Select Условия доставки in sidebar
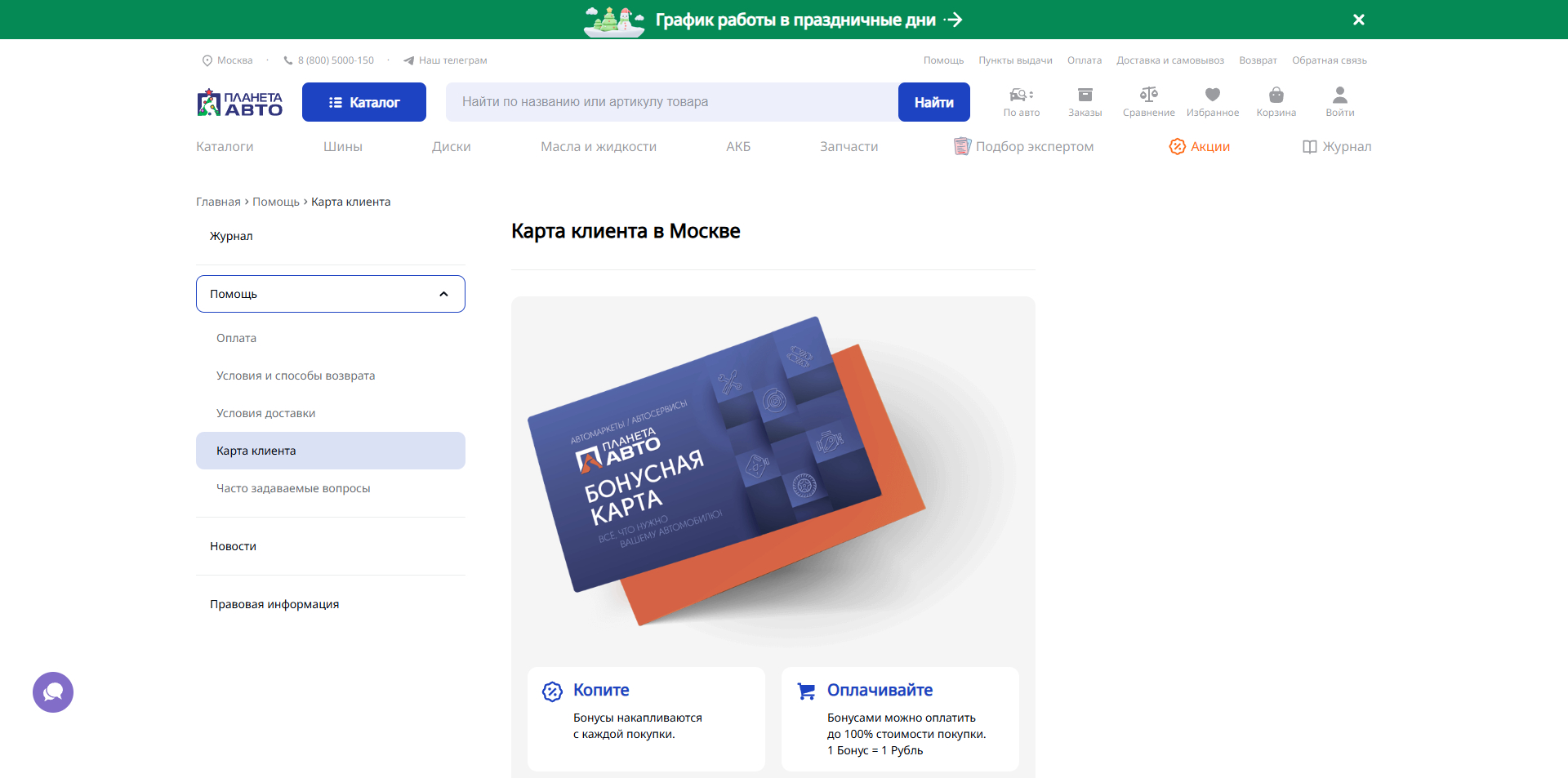Screen dimensions: 1568x778 265,412
